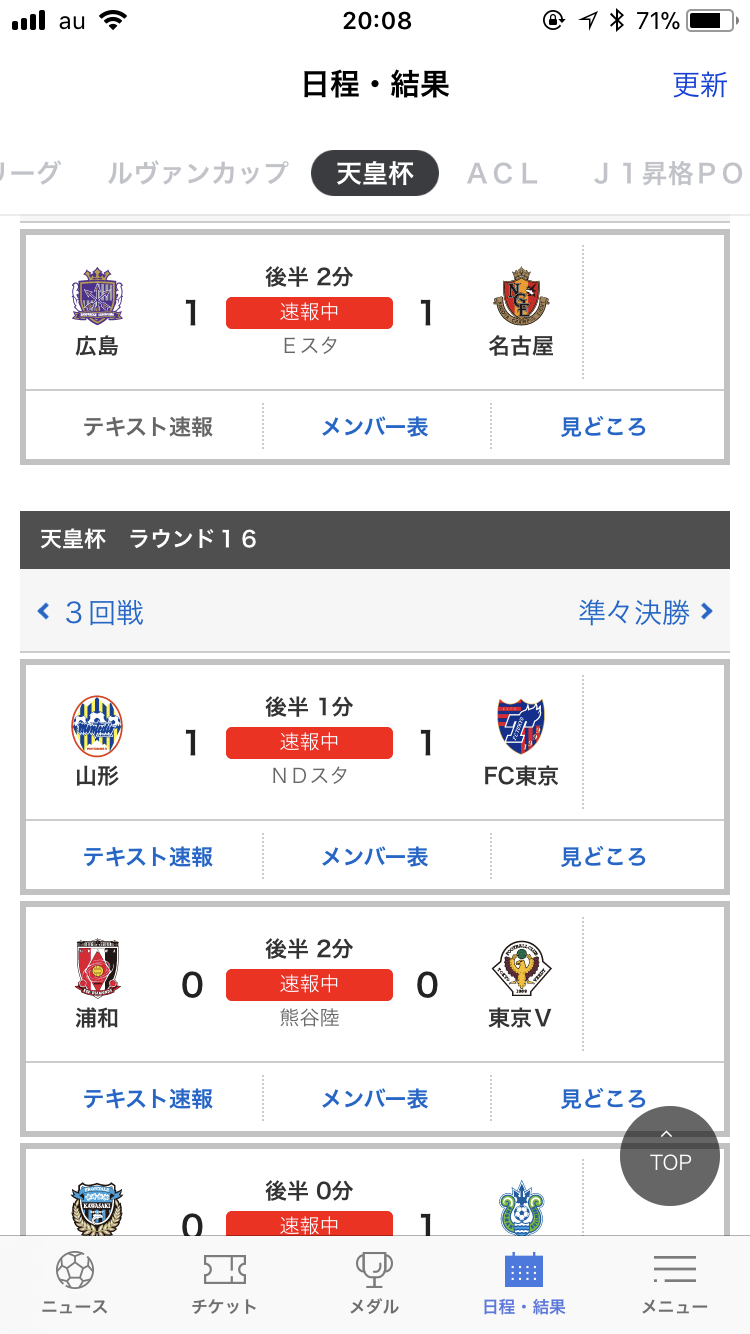Tap the 東京V team crest
This screenshot has width=750, height=1334.
pyautogui.click(x=521, y=968)
